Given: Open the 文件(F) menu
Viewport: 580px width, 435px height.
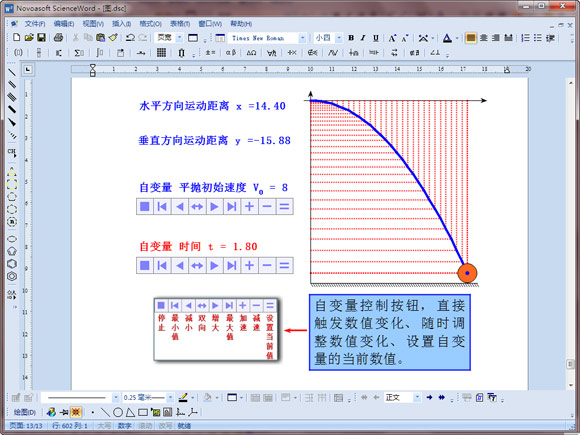Looking at the screenshot, I should pos(34,24).
